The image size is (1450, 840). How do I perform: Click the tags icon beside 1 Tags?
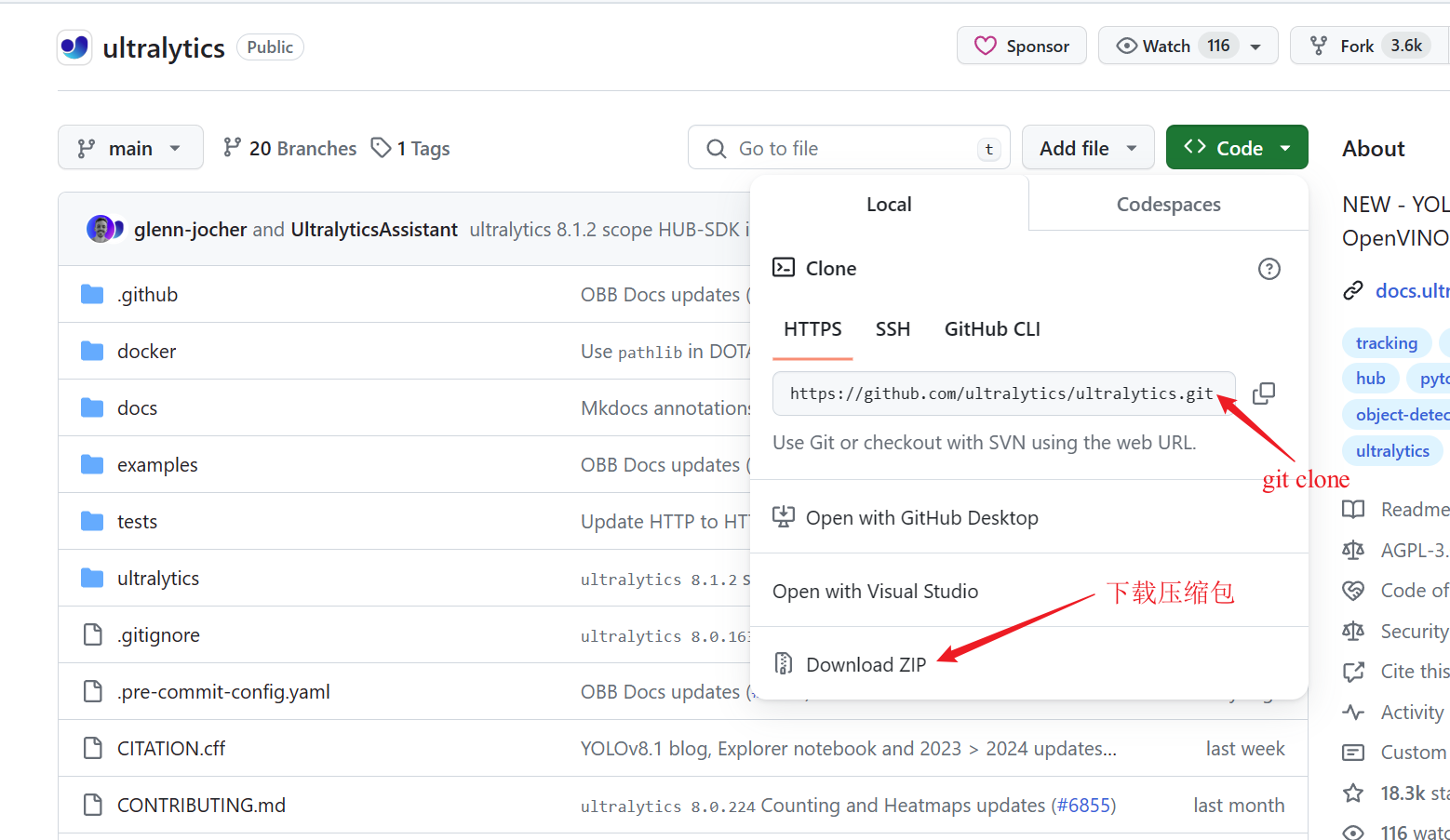pos(381,148)
